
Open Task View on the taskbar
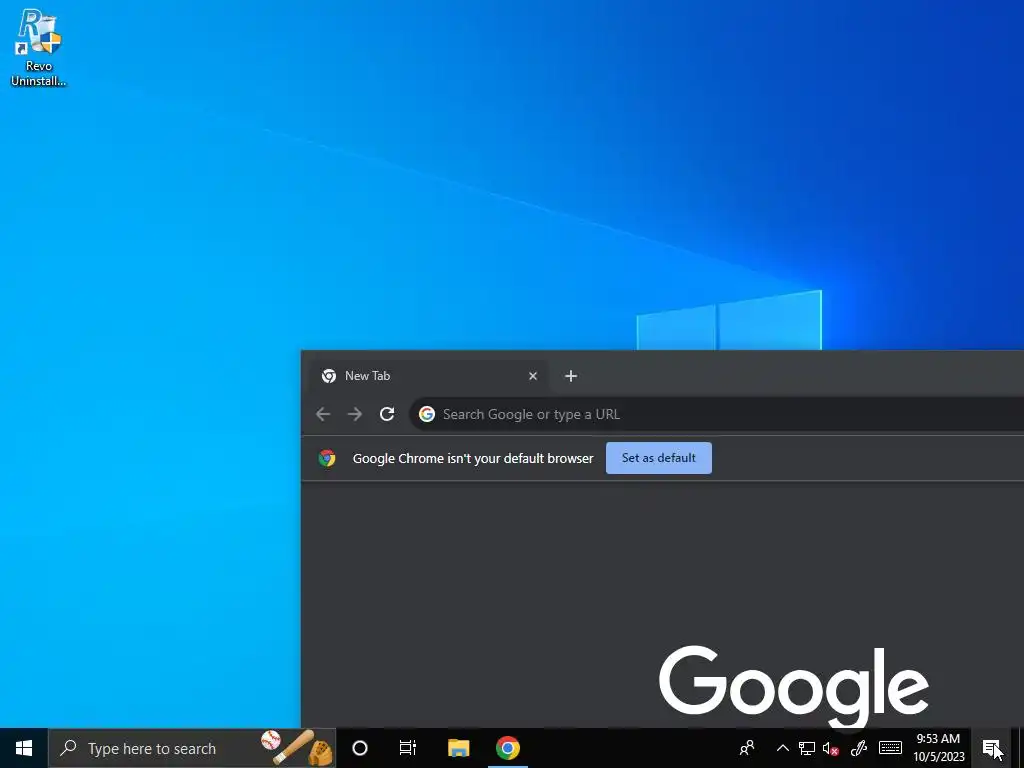(408, 748)
